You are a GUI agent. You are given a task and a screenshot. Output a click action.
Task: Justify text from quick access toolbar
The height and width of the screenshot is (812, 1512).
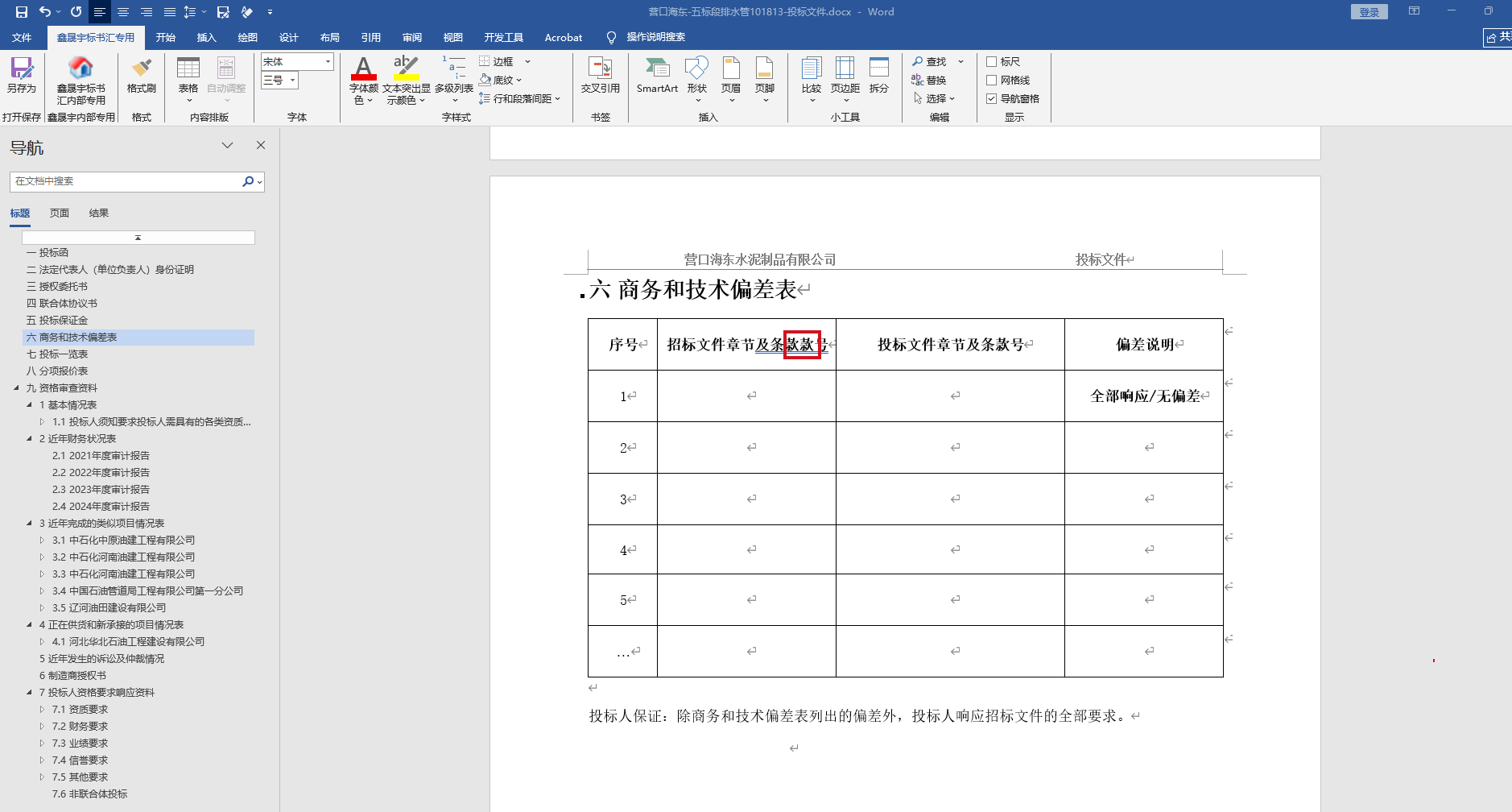170,12
